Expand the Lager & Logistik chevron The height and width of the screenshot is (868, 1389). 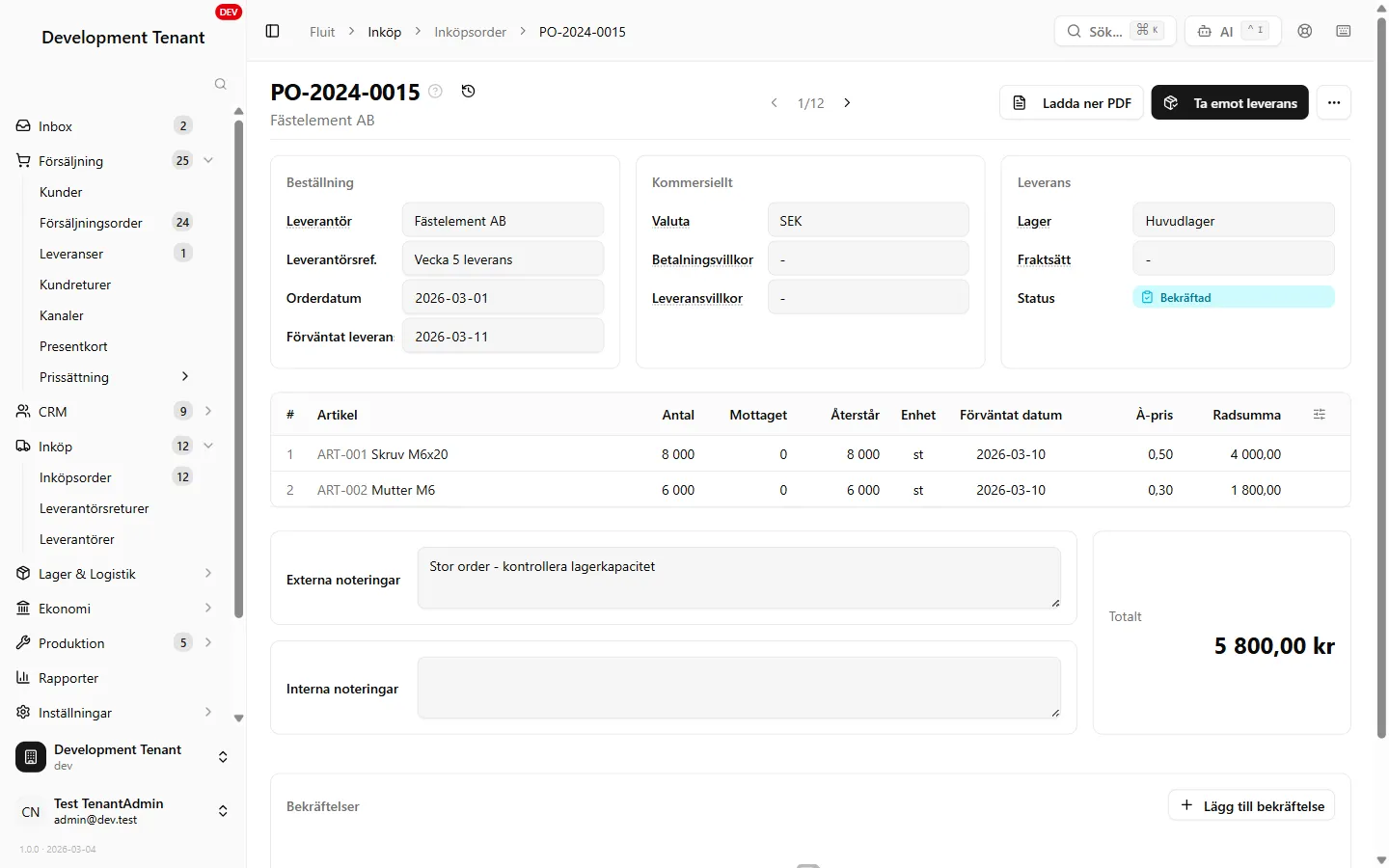point(208,573)
